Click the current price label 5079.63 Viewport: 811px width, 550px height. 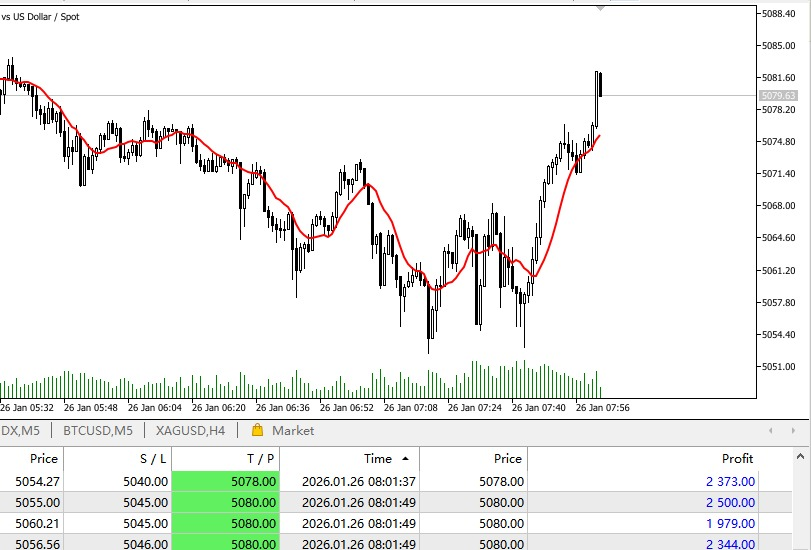point(778,96)
